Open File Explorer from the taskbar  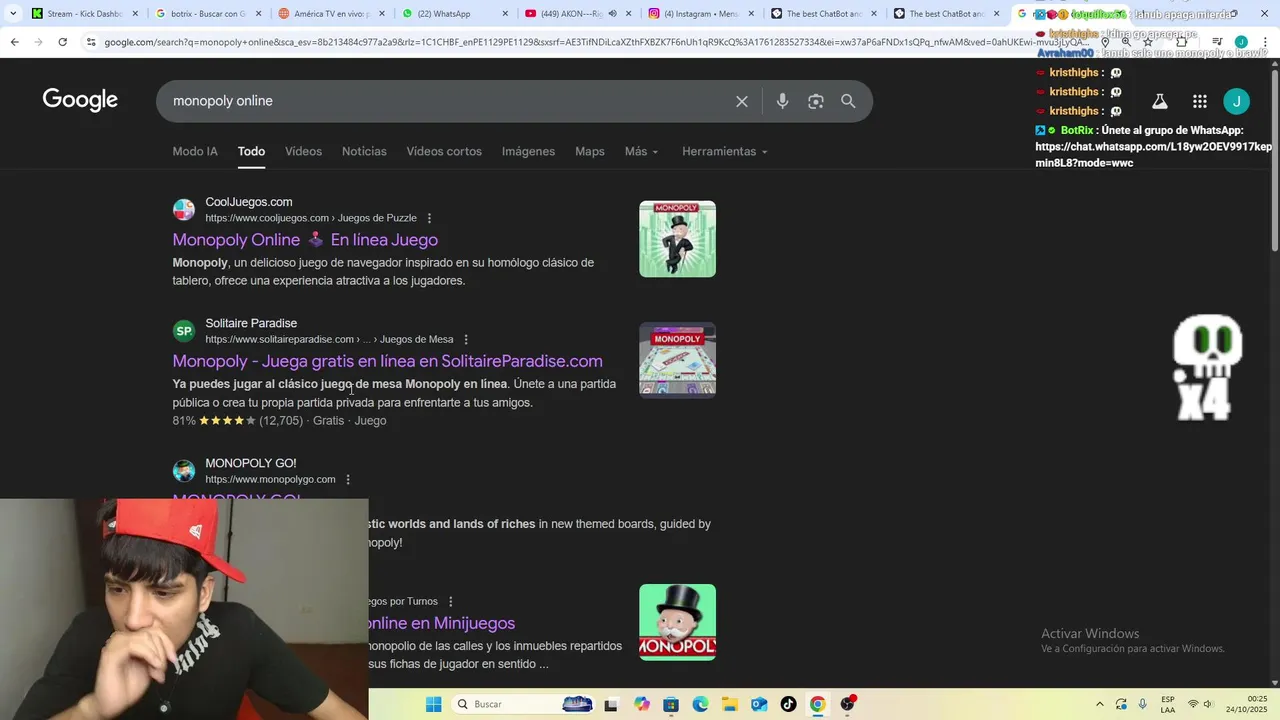[x=729, y=704]
